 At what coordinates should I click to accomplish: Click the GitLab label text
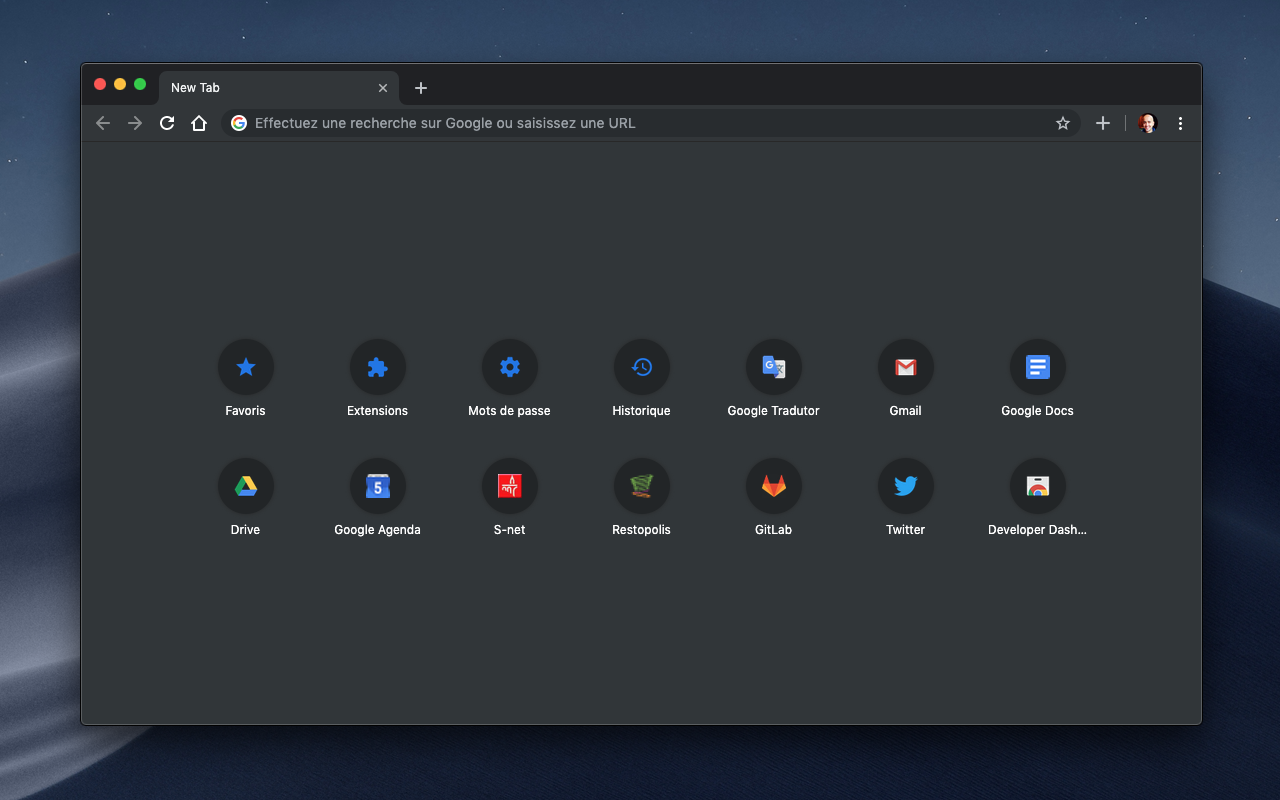[x=773, y=530]
